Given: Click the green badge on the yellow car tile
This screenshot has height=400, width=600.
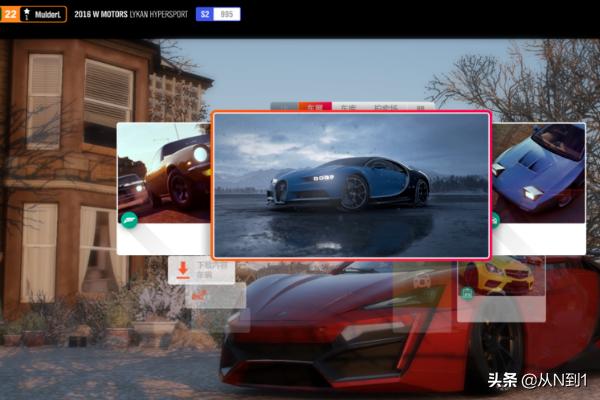Looking at the screenshot, I should point(467,293).
